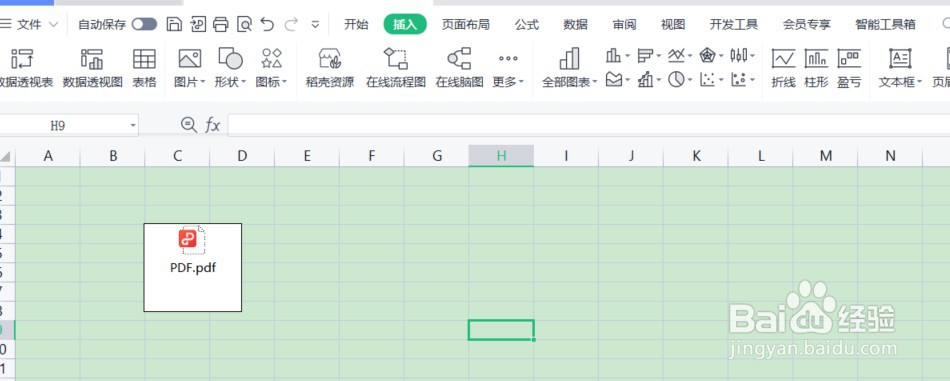Click the redo arrow icon
This screenshot has width=950, height=381.
pos(291,24)
